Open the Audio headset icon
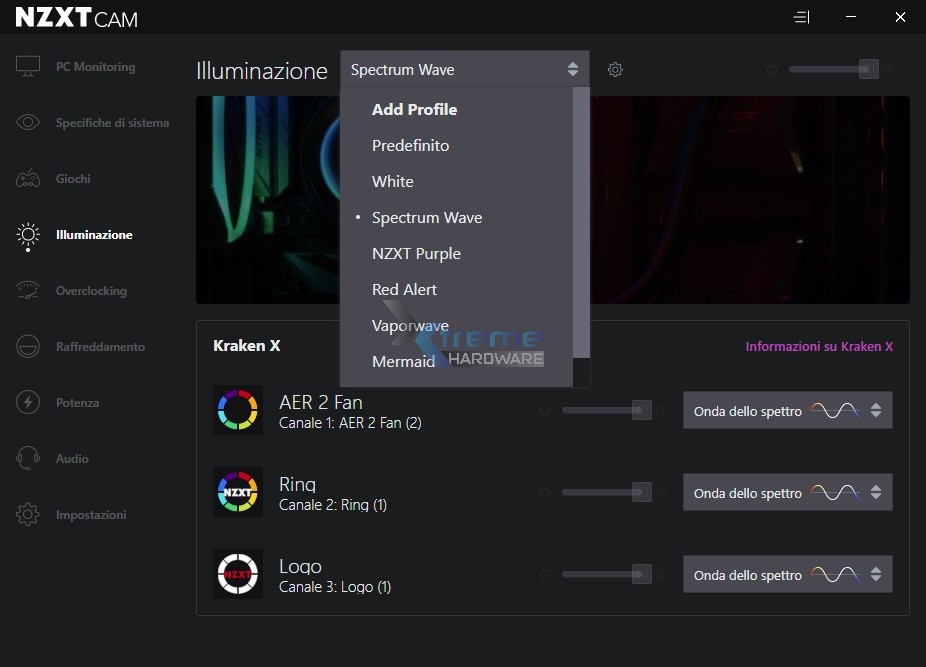The height and width of the screenshot is (667, 926). [x=28, y=459]
